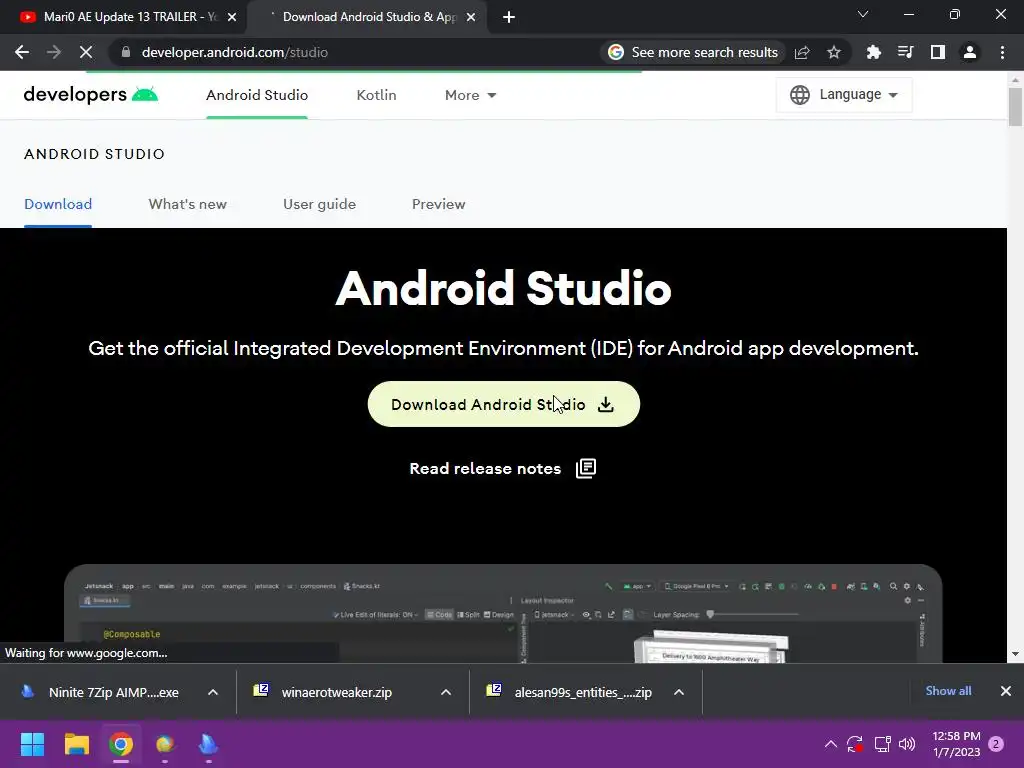Open the Language selector dropdown

pos(844,95)
